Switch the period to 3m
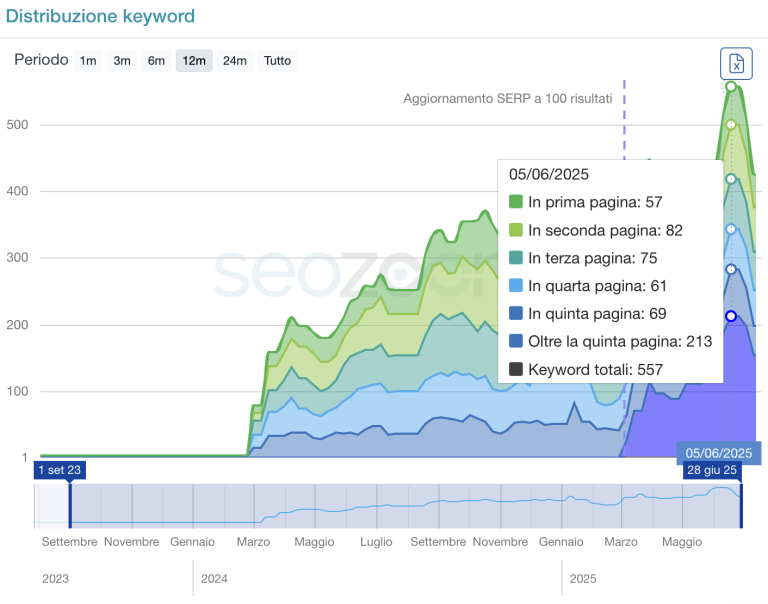 tap(122, 61)
